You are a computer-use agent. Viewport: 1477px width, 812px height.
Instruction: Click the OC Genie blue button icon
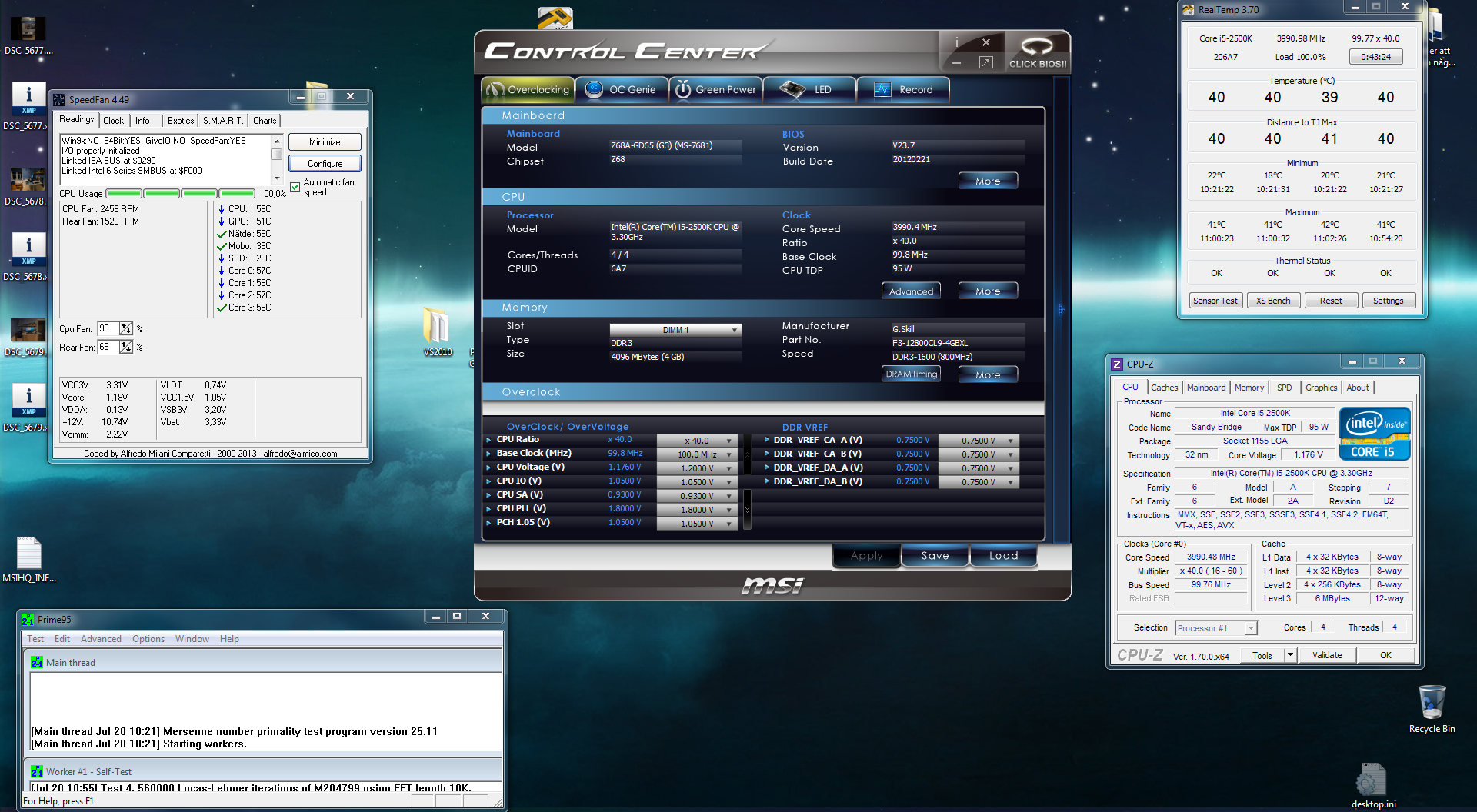point(594,90)
